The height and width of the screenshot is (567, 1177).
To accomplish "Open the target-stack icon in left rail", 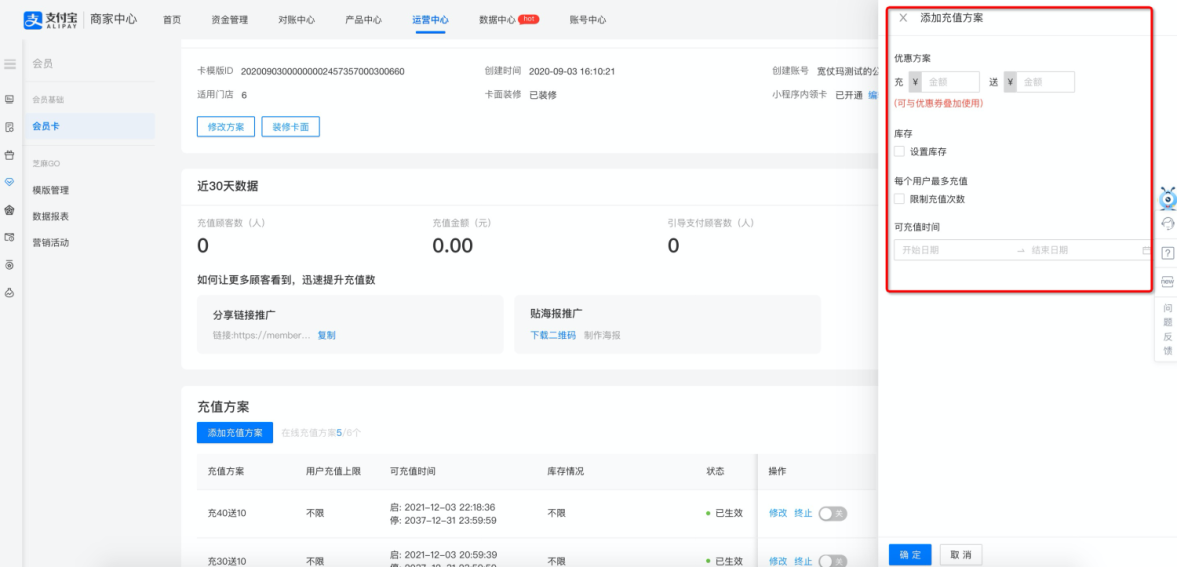I will tap(10, 265).
